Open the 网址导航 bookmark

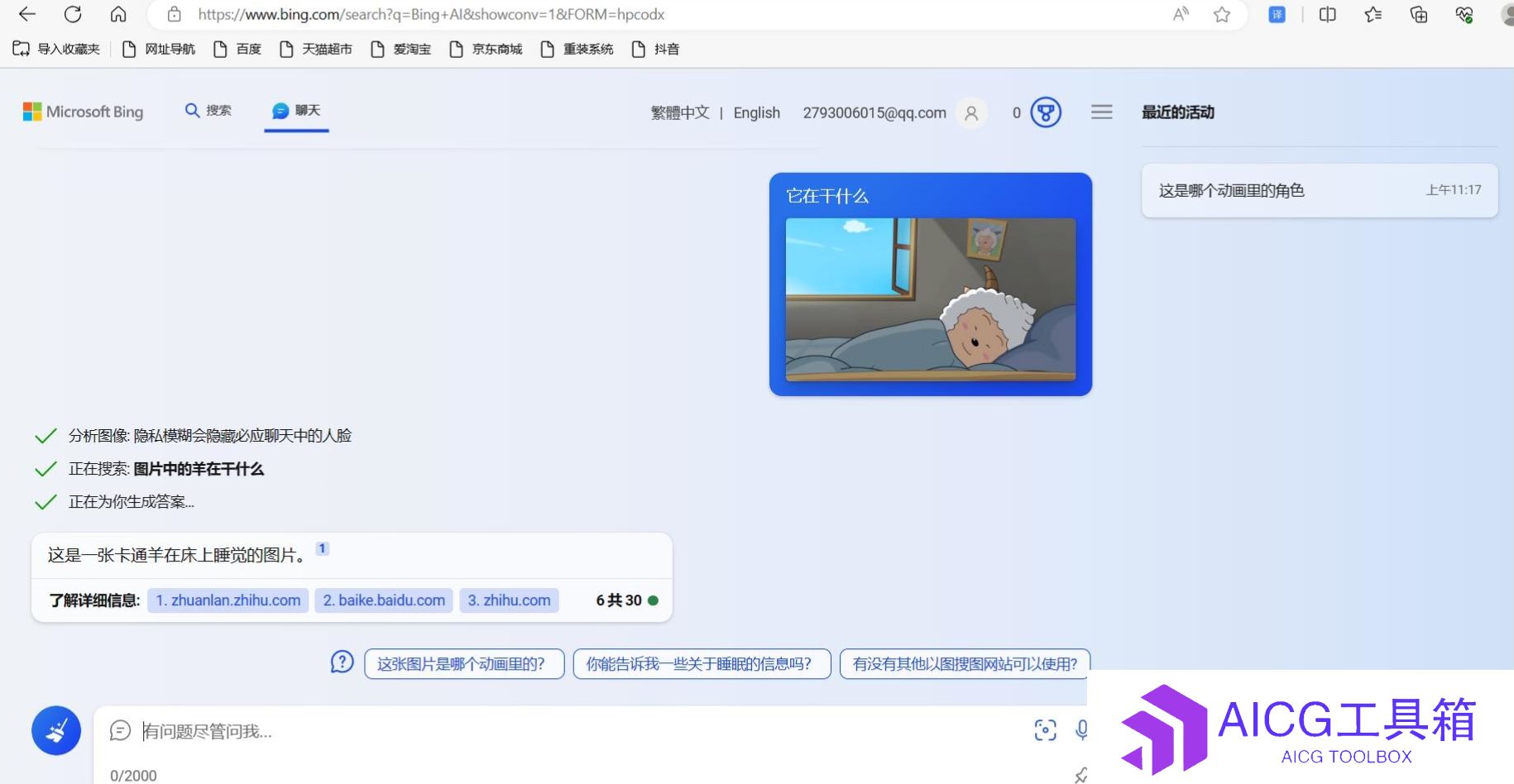(158, 49)
